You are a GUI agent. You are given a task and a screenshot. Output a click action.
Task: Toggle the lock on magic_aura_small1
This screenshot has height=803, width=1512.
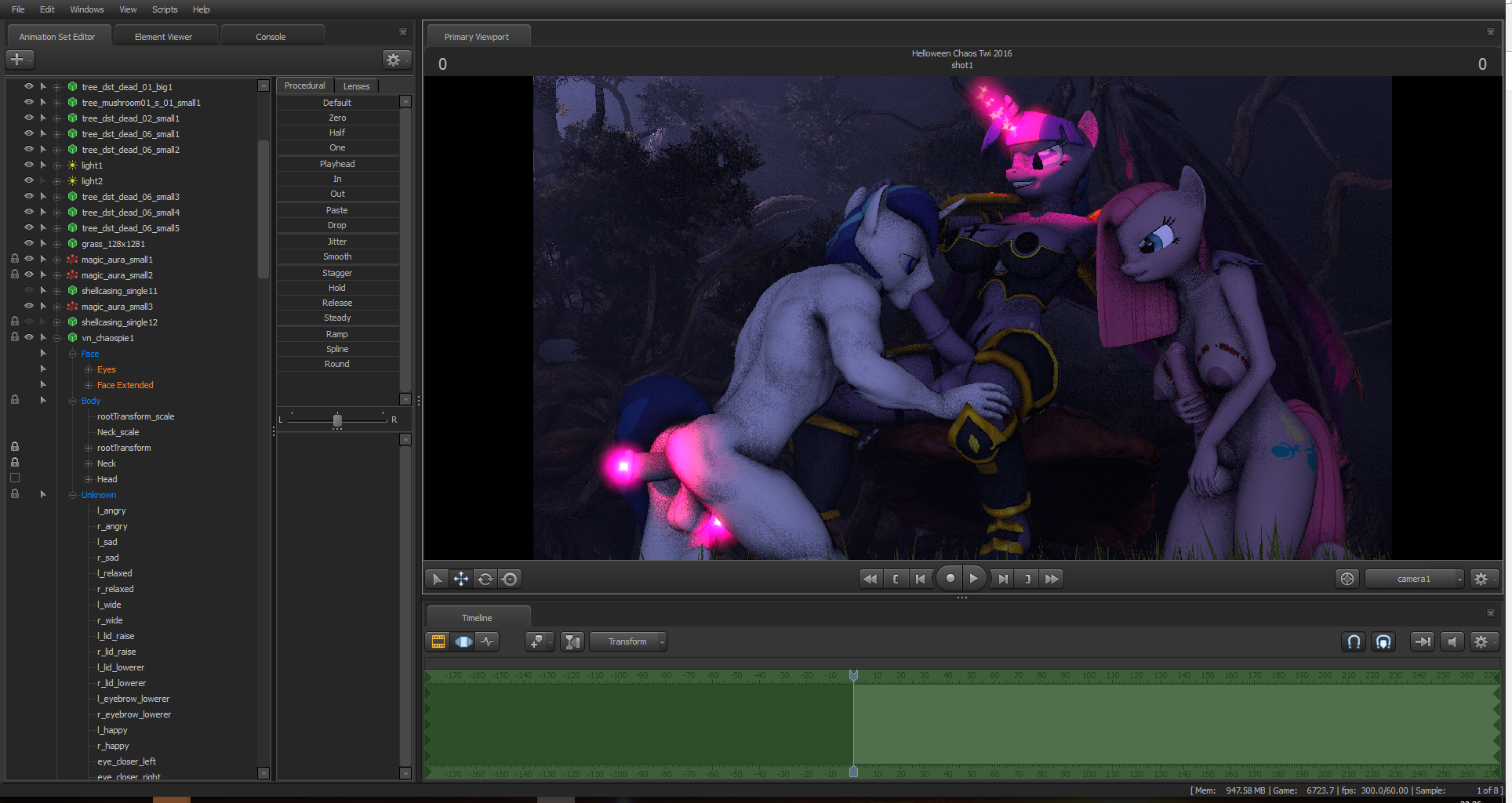click(x=15, y=259)
